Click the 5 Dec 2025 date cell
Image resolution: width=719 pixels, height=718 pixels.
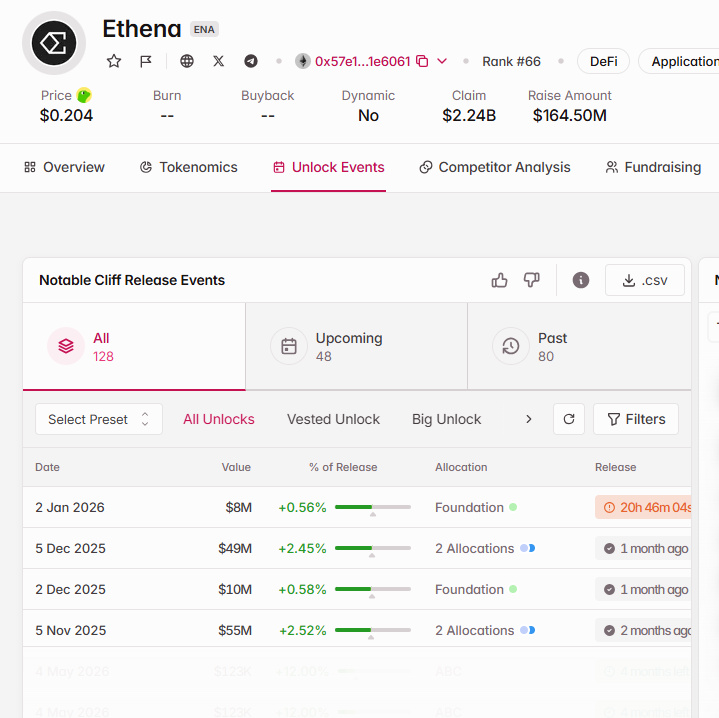70,548
